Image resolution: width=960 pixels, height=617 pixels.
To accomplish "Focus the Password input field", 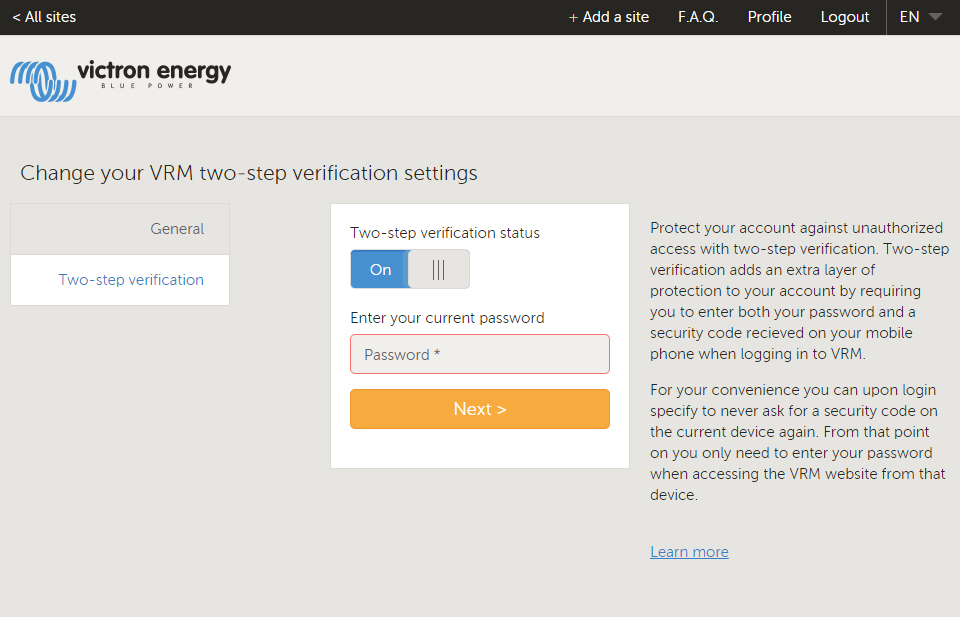I will coord(479,354).
